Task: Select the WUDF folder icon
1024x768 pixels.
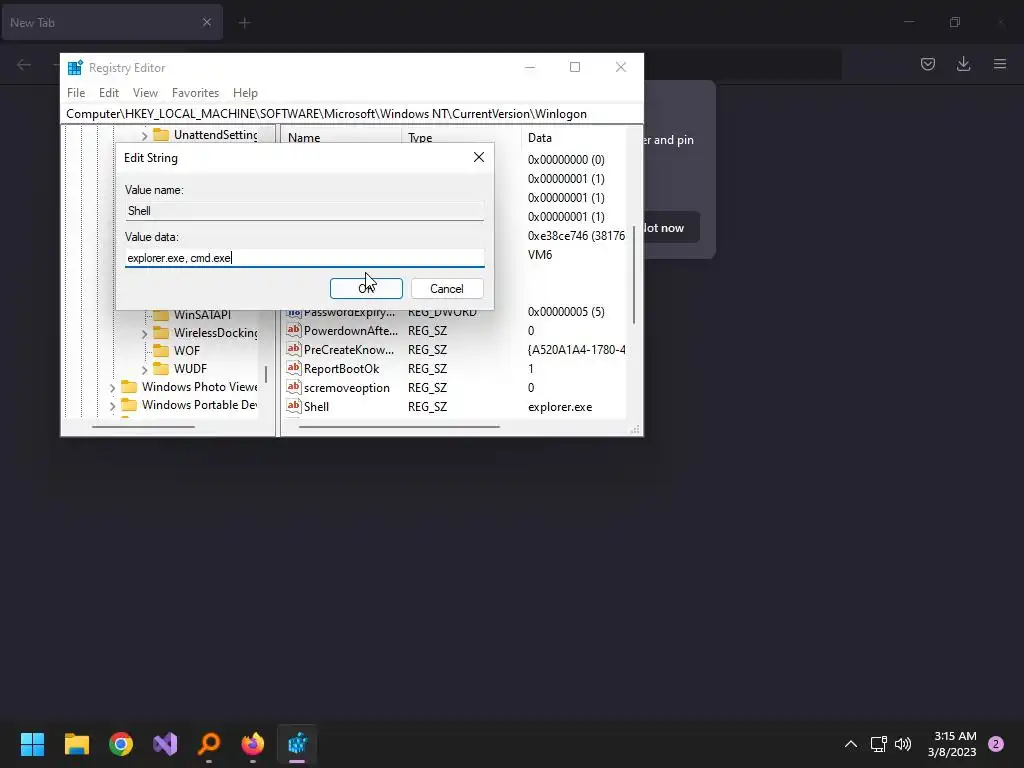Action: pos(161,369)
